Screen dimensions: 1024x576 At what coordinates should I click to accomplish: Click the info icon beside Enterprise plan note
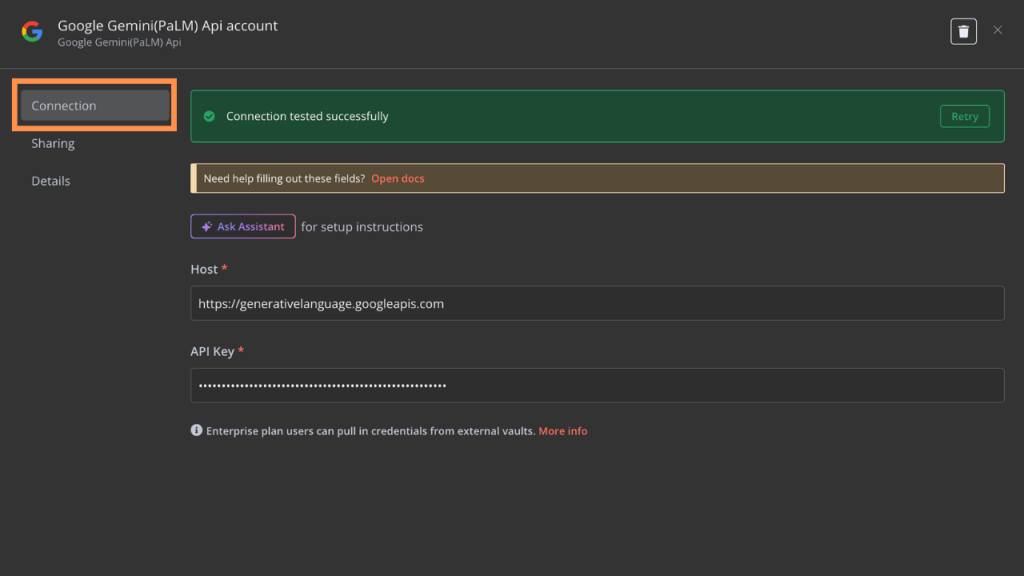[x=196, y=430]
